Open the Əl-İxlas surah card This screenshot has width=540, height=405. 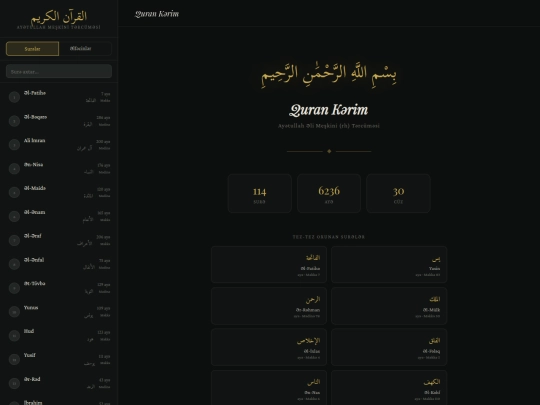tap(269, 347)
